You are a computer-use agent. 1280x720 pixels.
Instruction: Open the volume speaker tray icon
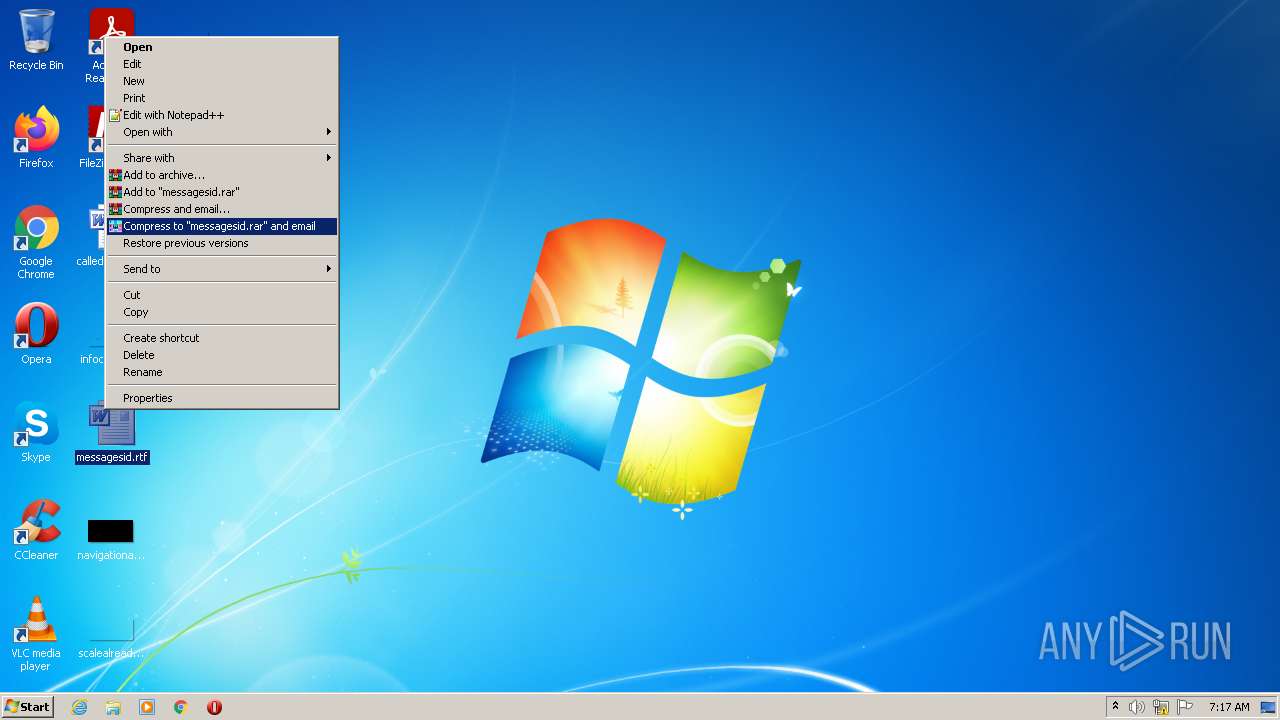coord(1137,707)
